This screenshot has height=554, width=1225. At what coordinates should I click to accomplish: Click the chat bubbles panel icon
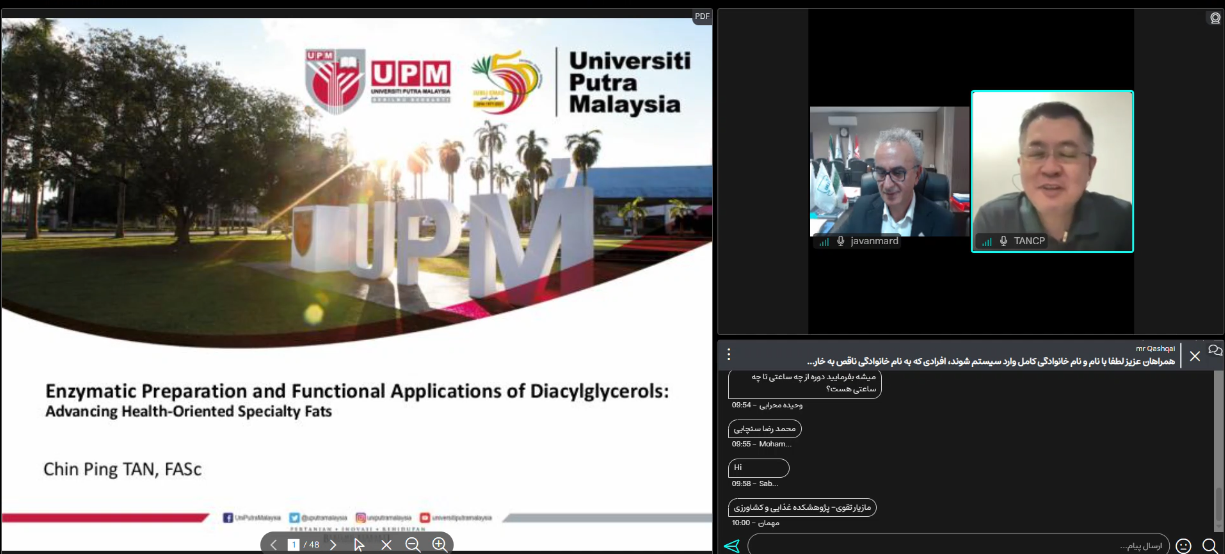(x=1215, y=351)
